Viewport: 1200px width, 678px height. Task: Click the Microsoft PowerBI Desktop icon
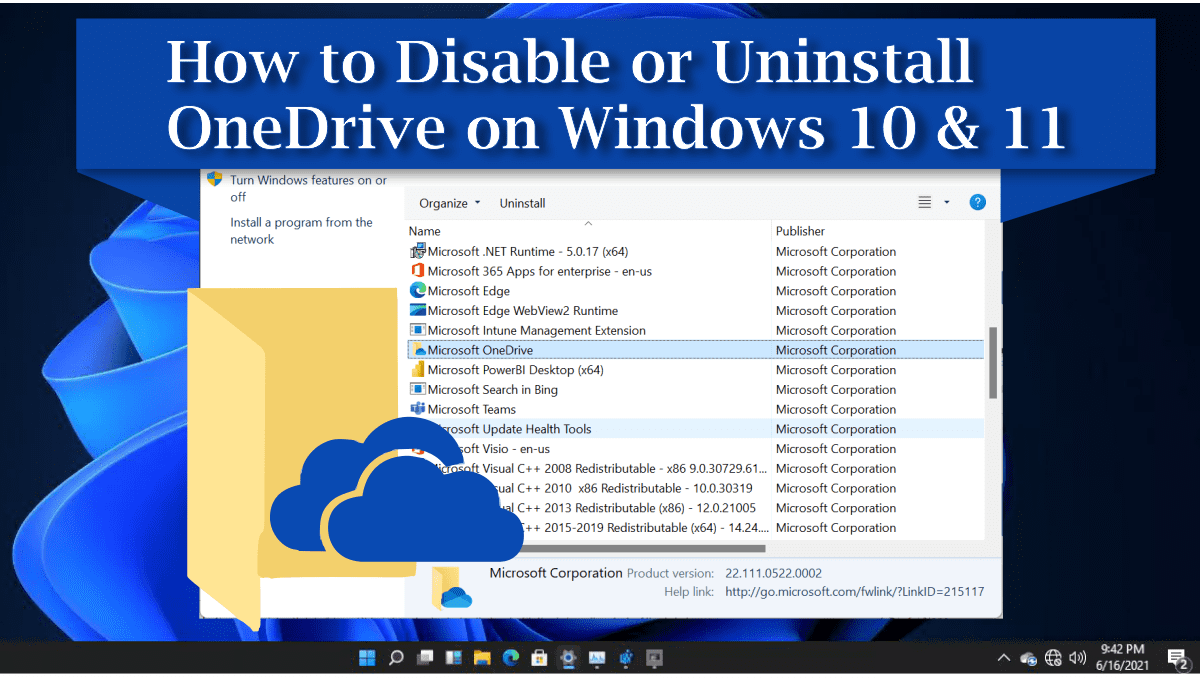418,370
